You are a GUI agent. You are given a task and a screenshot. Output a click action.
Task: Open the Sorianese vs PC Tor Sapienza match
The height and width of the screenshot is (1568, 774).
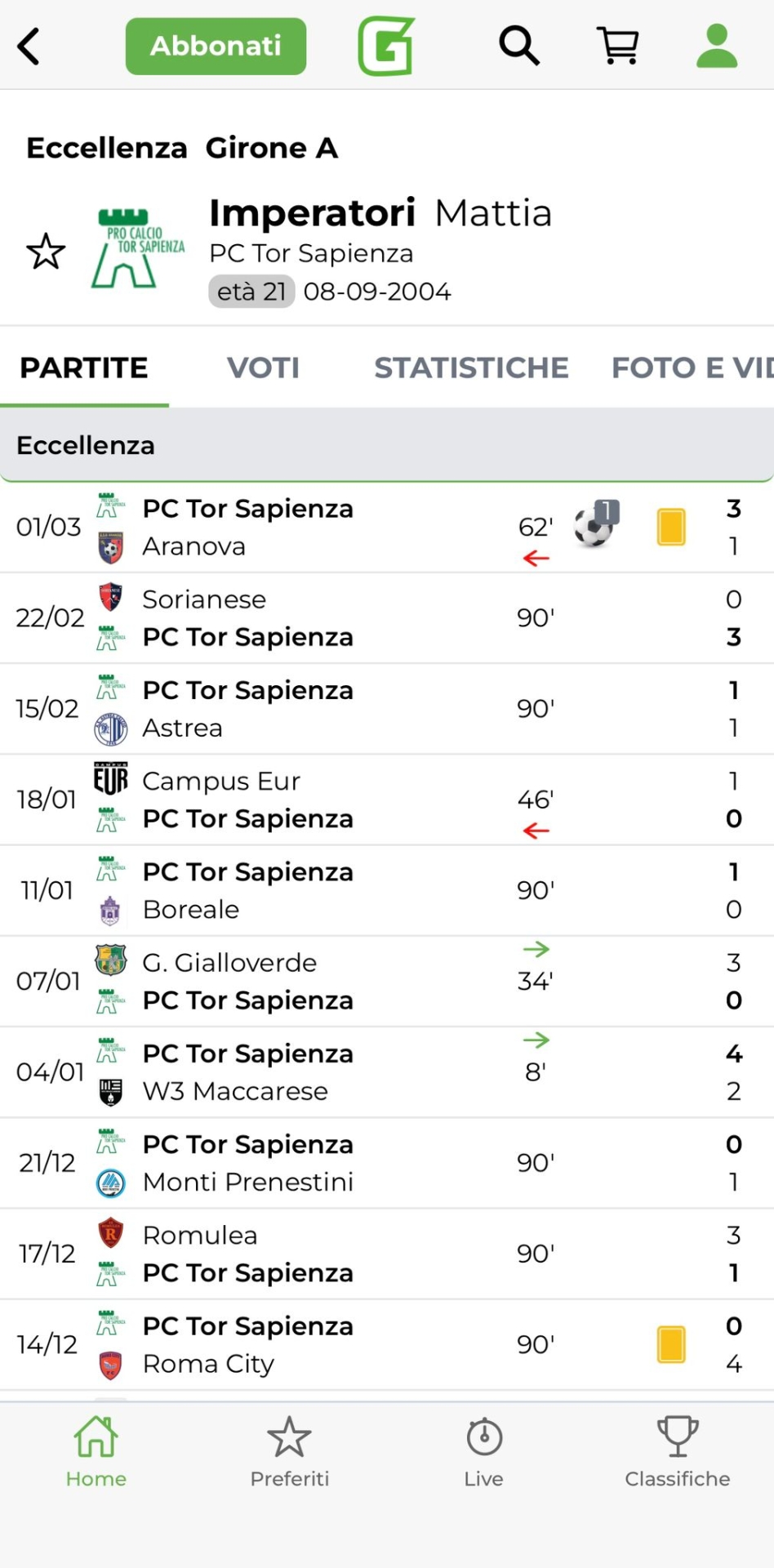coord(327,618)
